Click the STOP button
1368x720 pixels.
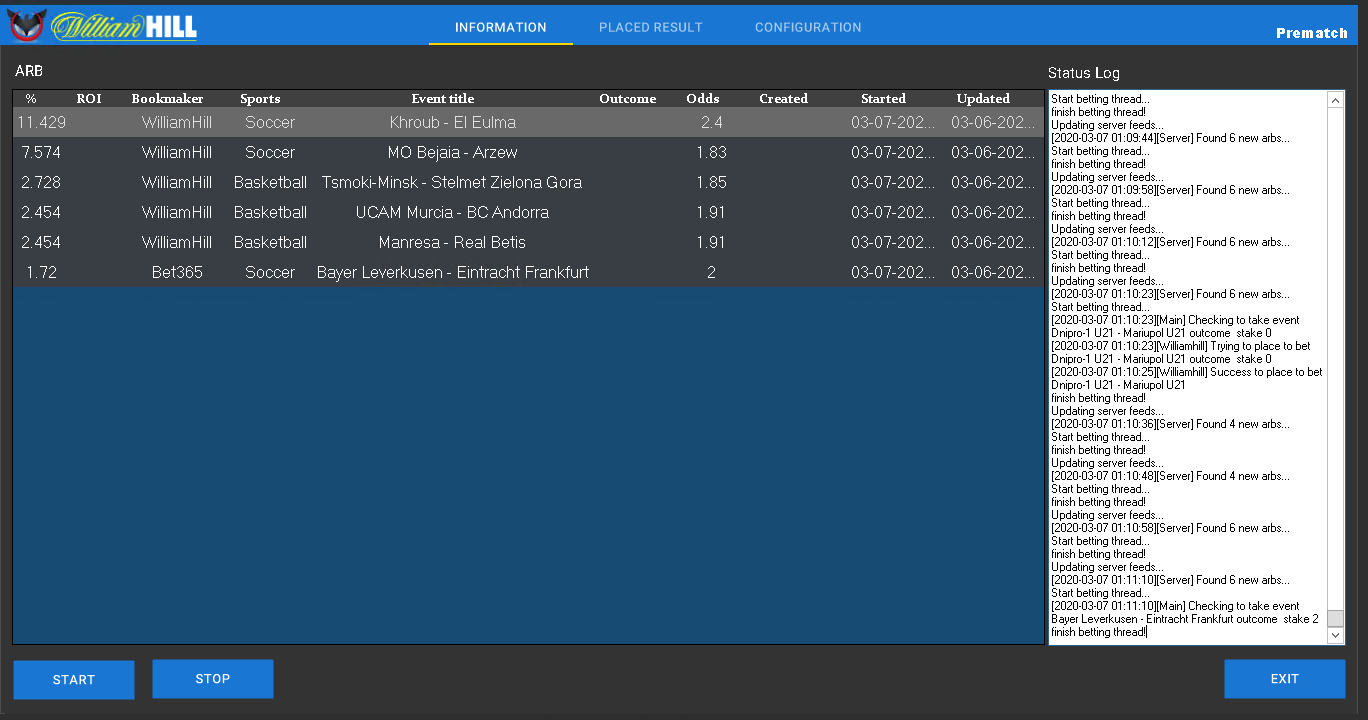213,679
